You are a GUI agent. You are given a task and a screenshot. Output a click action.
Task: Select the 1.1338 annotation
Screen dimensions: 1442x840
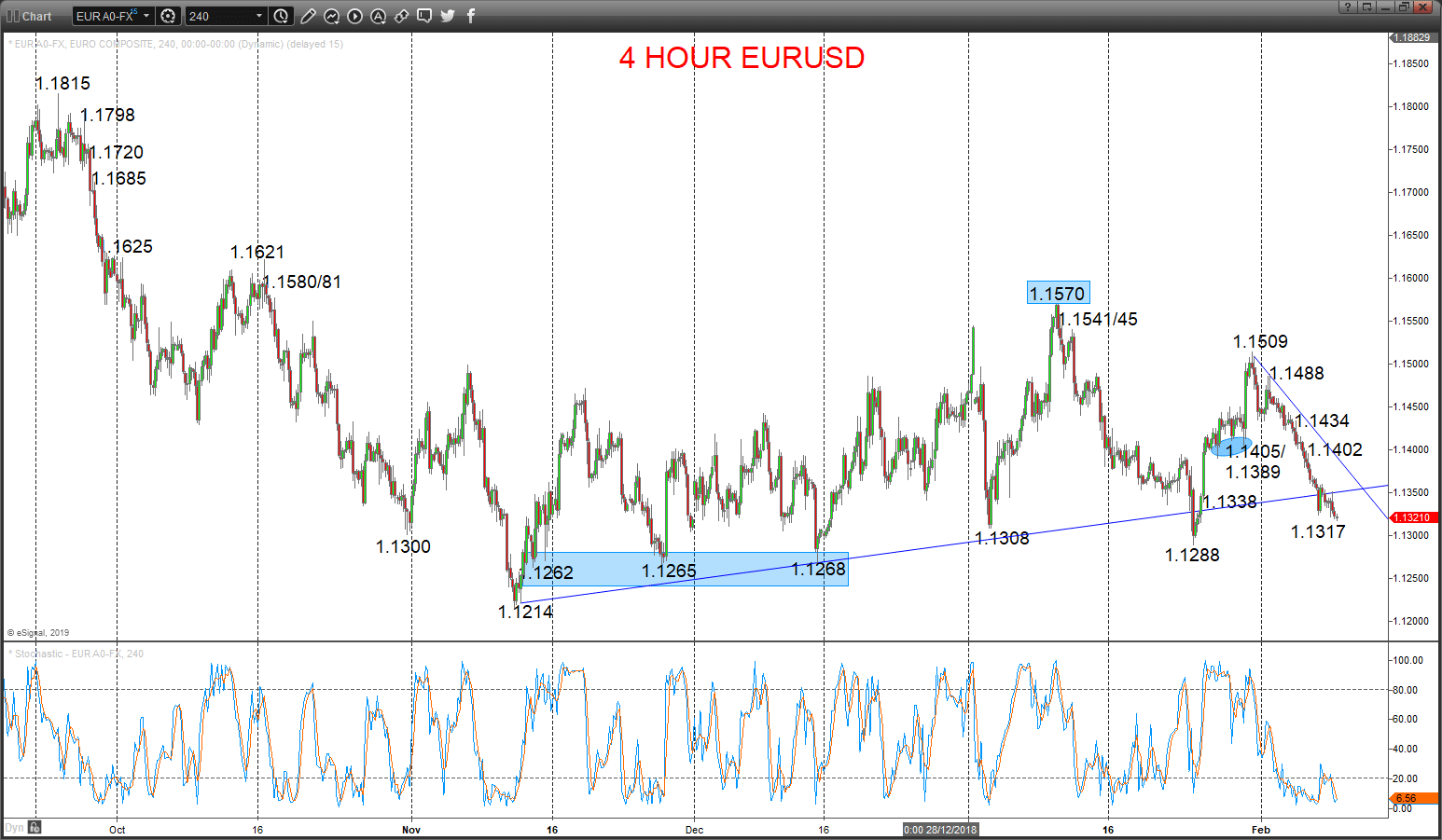click(1229, 502)
